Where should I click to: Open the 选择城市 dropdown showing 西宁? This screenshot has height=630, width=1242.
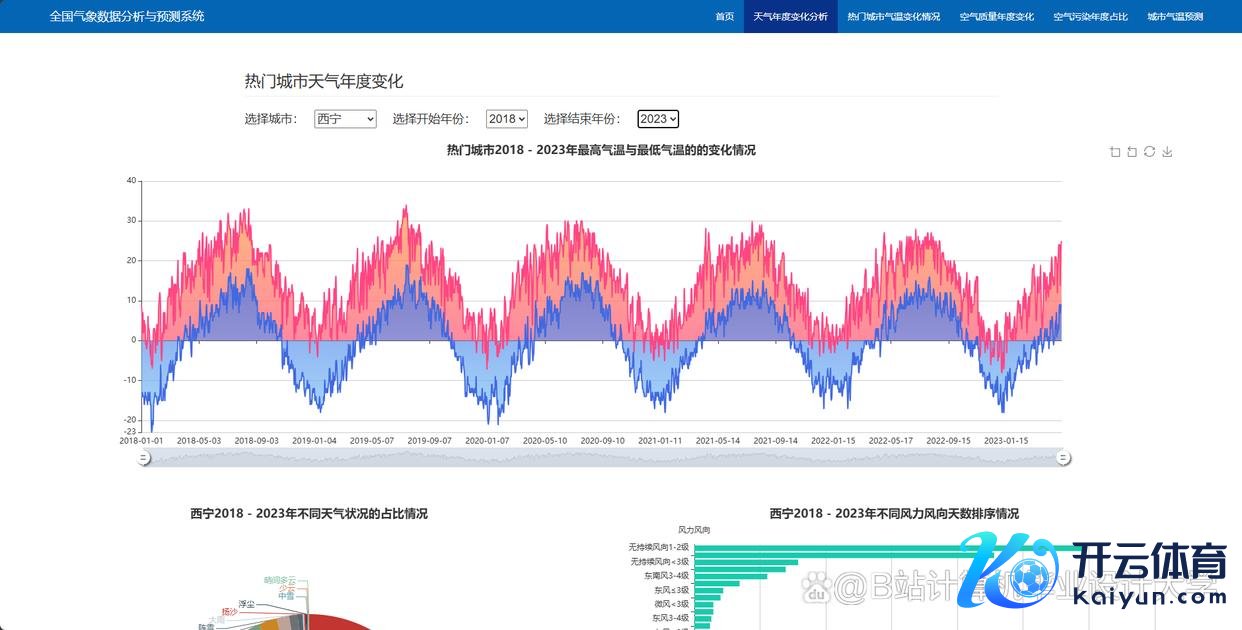[345, 119]
